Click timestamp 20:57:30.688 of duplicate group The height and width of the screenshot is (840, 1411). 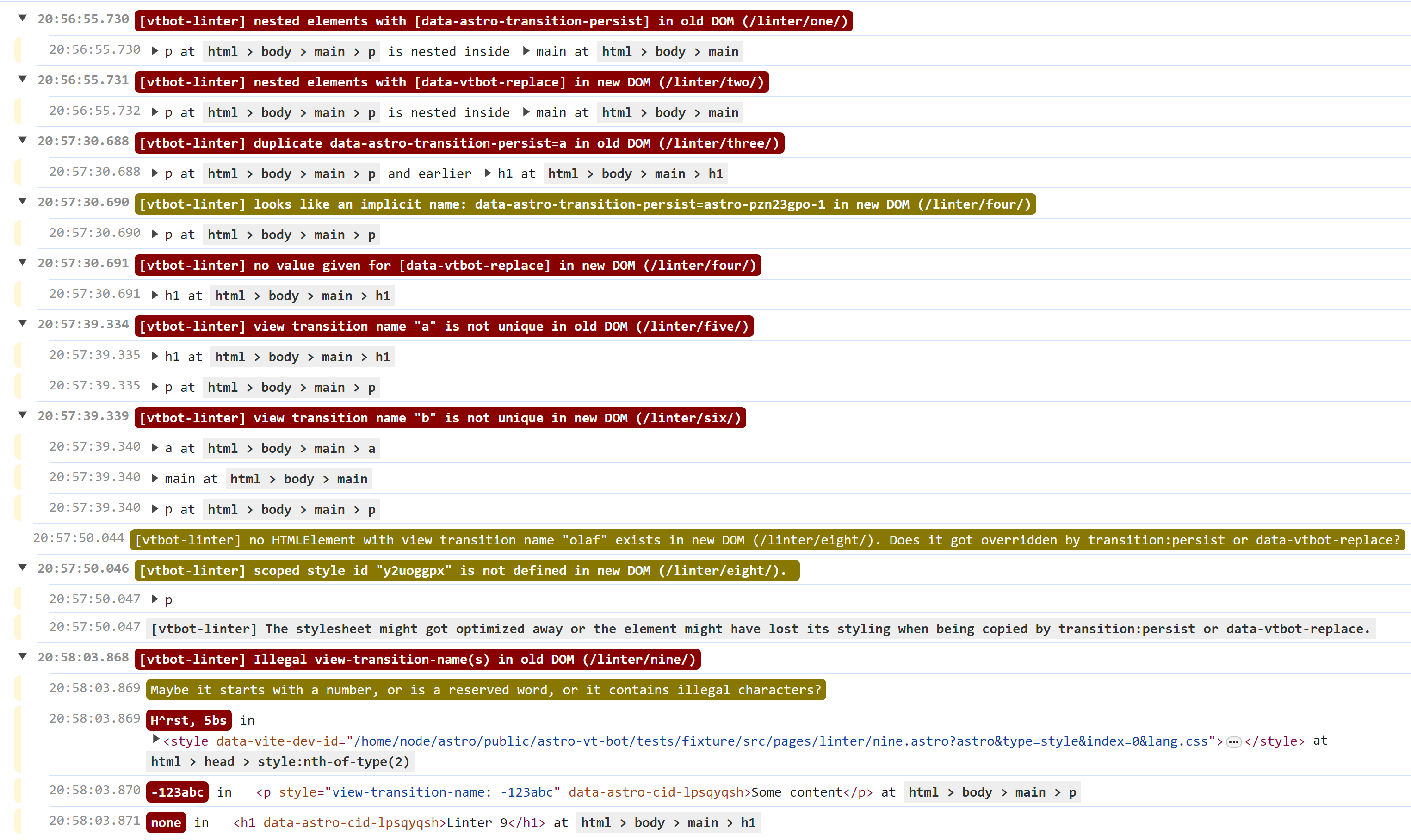coord(83,141)
